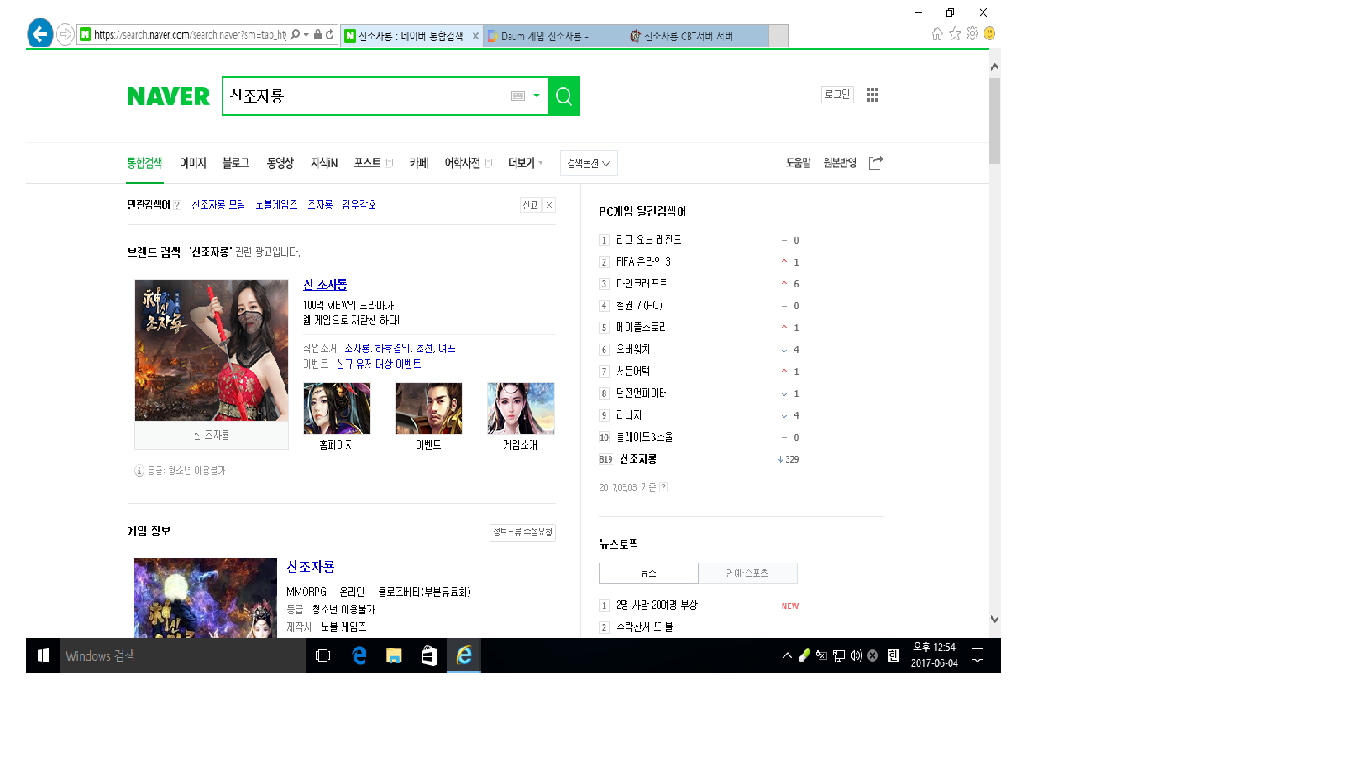
Task: Open the 카페 search tab
Action: click(x=419, y=163)
